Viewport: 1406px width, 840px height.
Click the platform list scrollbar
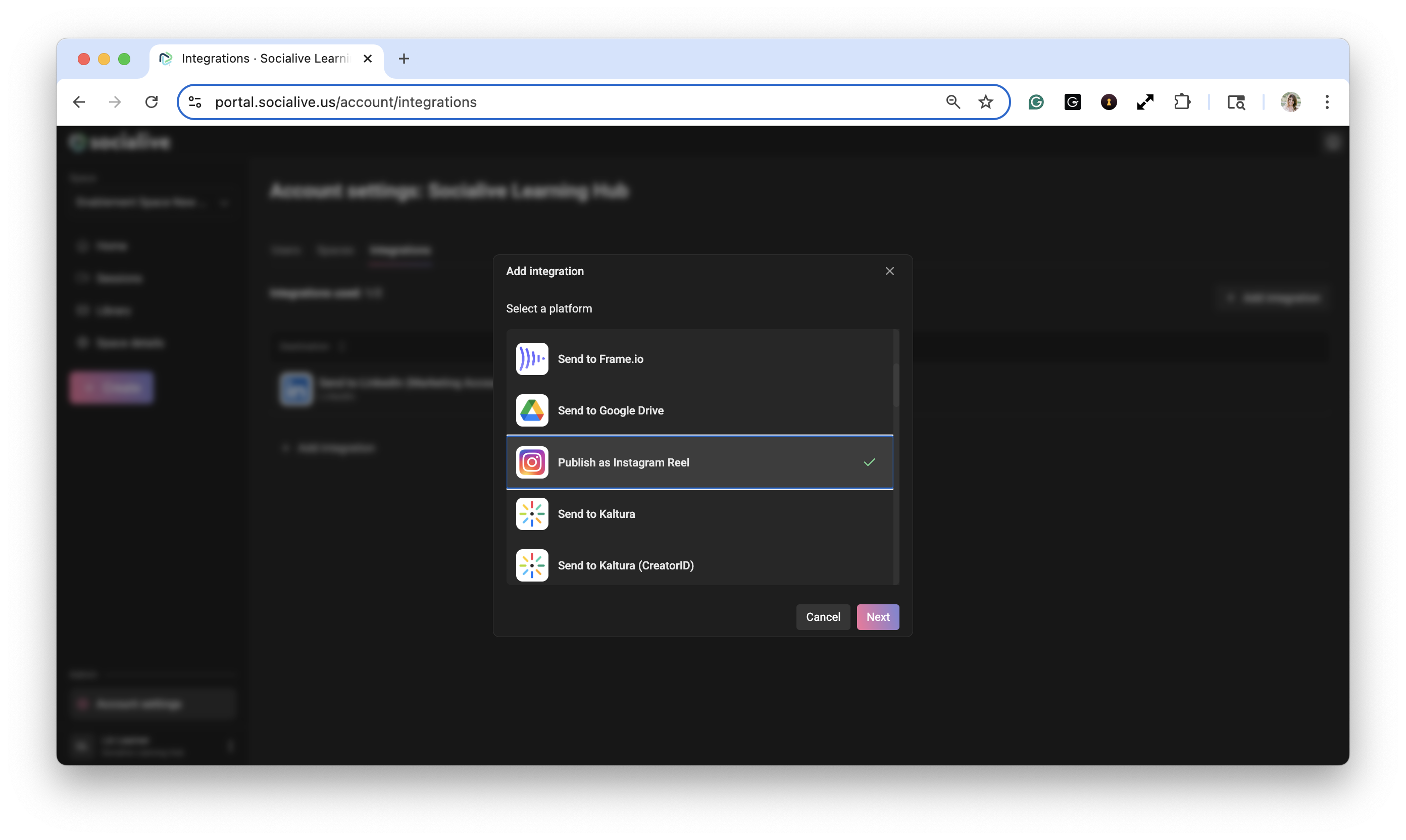click(x=896, y=385)
